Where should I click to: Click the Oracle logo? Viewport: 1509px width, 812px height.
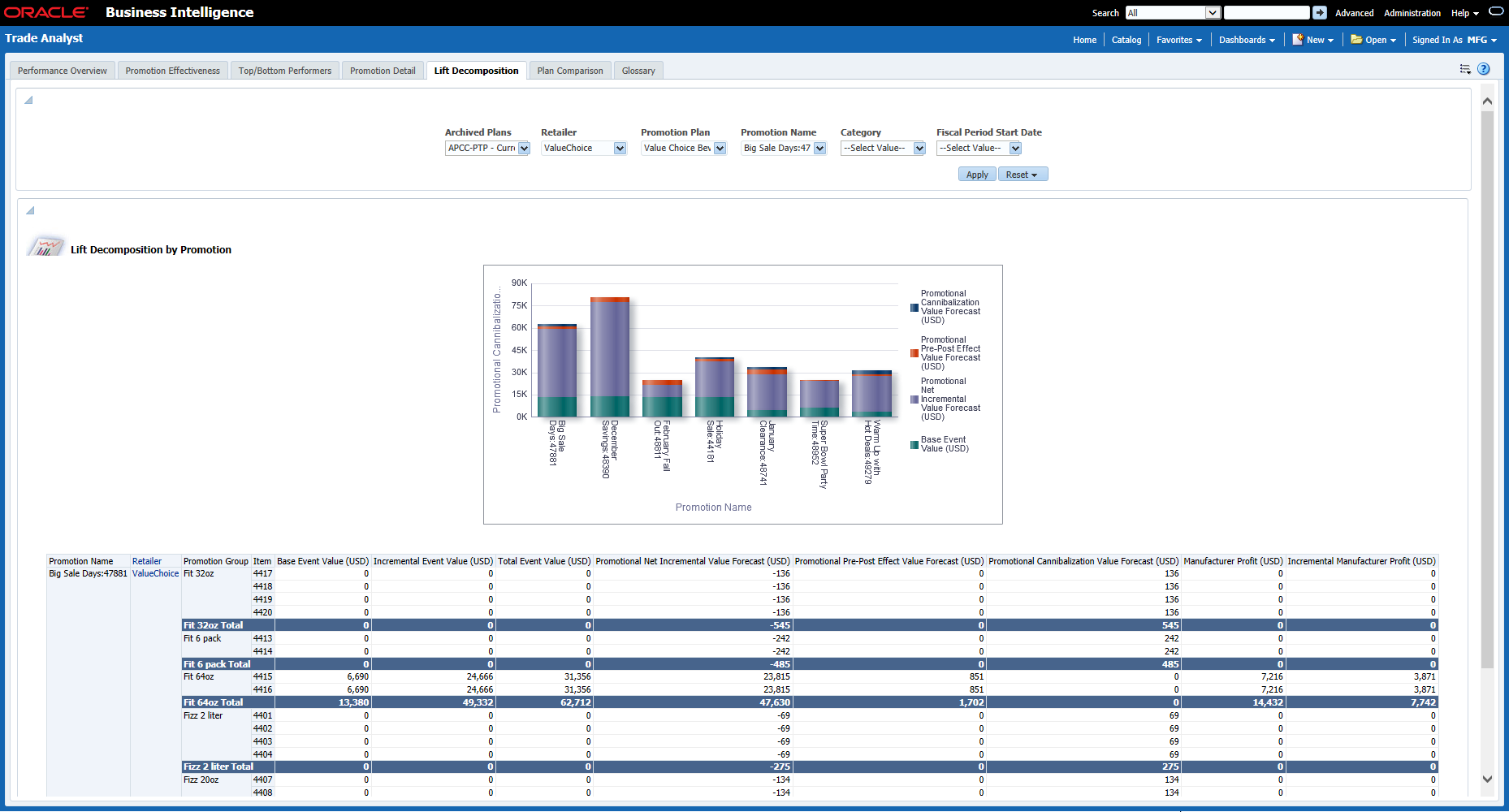(46, 12)
